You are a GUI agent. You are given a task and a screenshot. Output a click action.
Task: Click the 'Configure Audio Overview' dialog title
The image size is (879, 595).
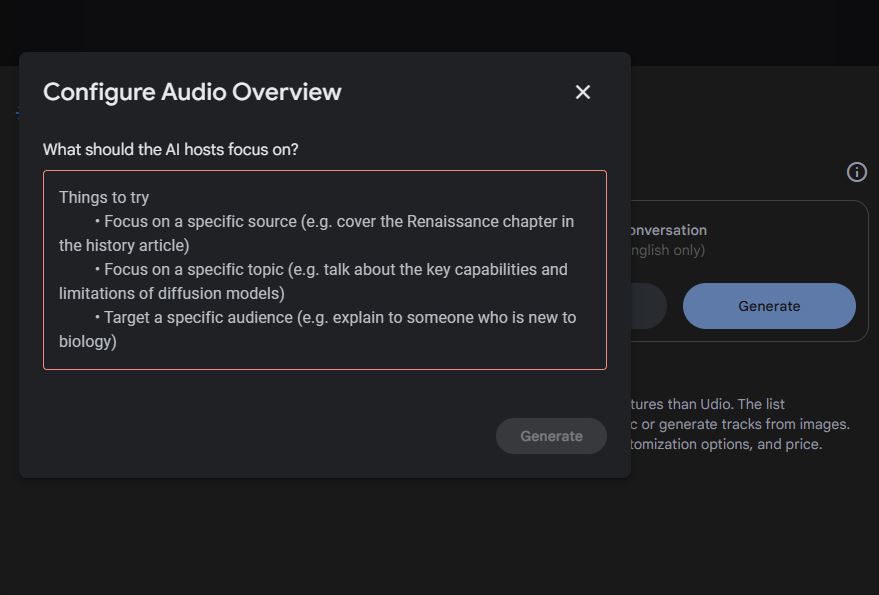tap(192, 92)
